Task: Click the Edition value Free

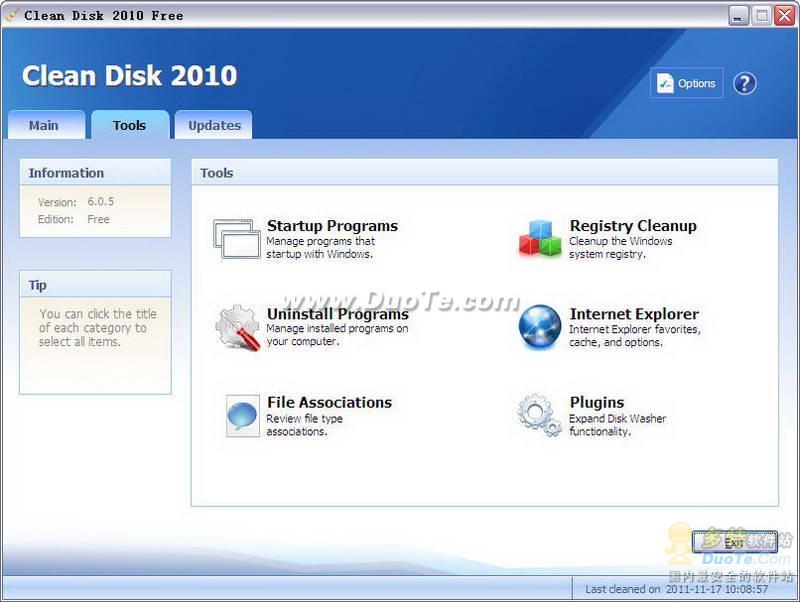Action: pyautogui.click(x=98, y=219)
